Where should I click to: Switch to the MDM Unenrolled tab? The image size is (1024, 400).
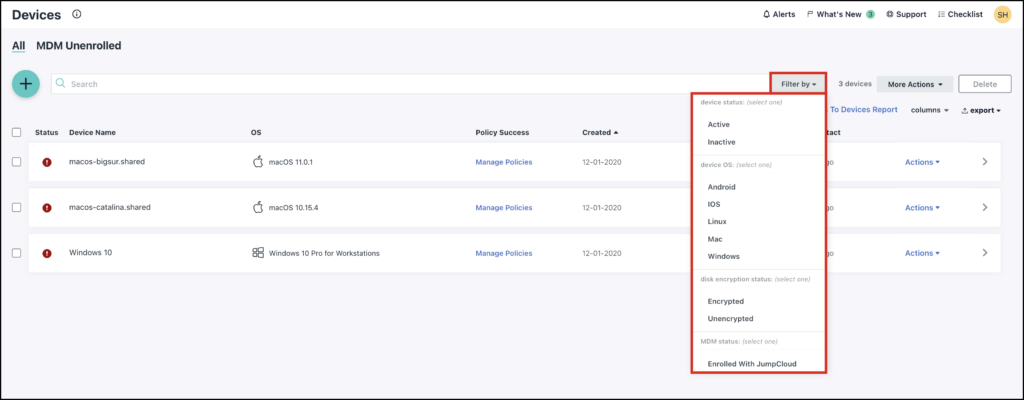tap(79, 46)
